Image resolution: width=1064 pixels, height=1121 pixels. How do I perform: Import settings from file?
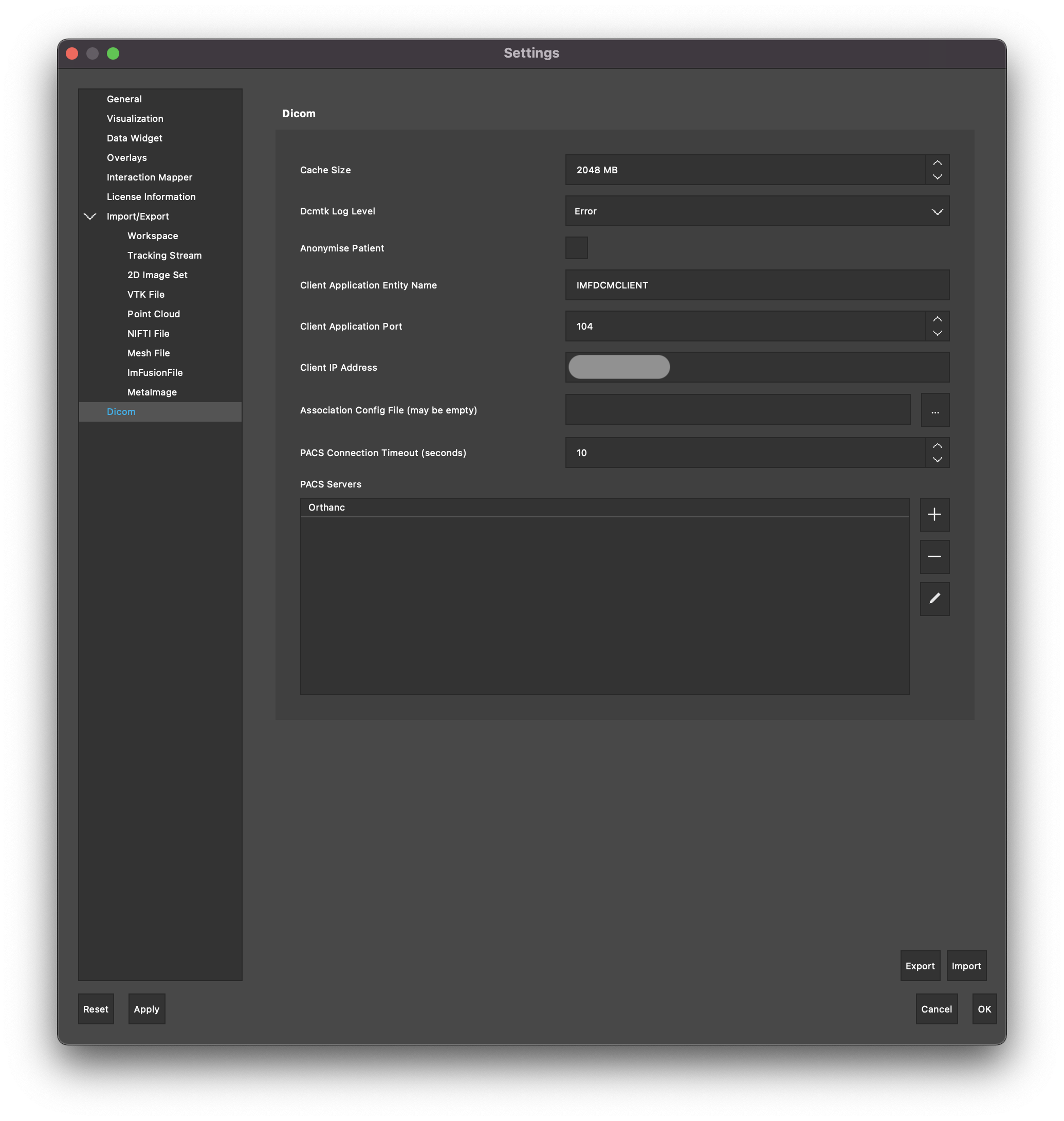pos(966,966)
